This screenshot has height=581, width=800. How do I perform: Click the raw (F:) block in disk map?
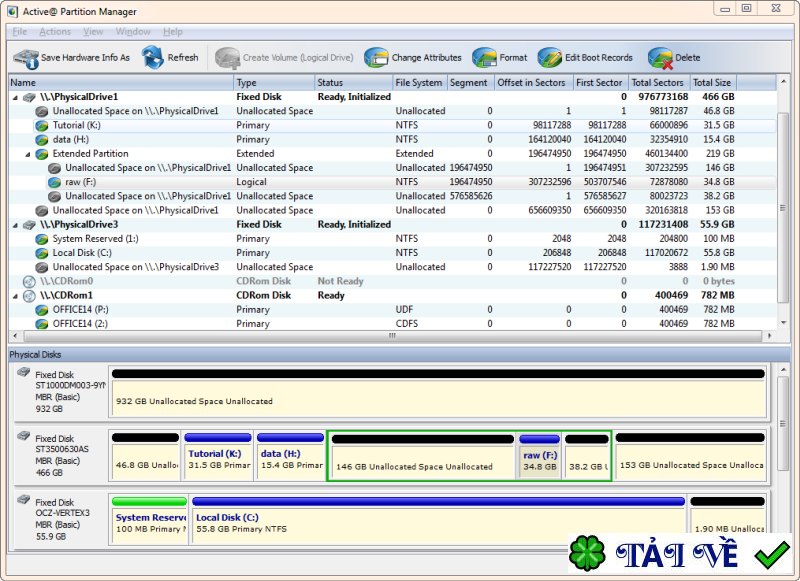point(540,456)
